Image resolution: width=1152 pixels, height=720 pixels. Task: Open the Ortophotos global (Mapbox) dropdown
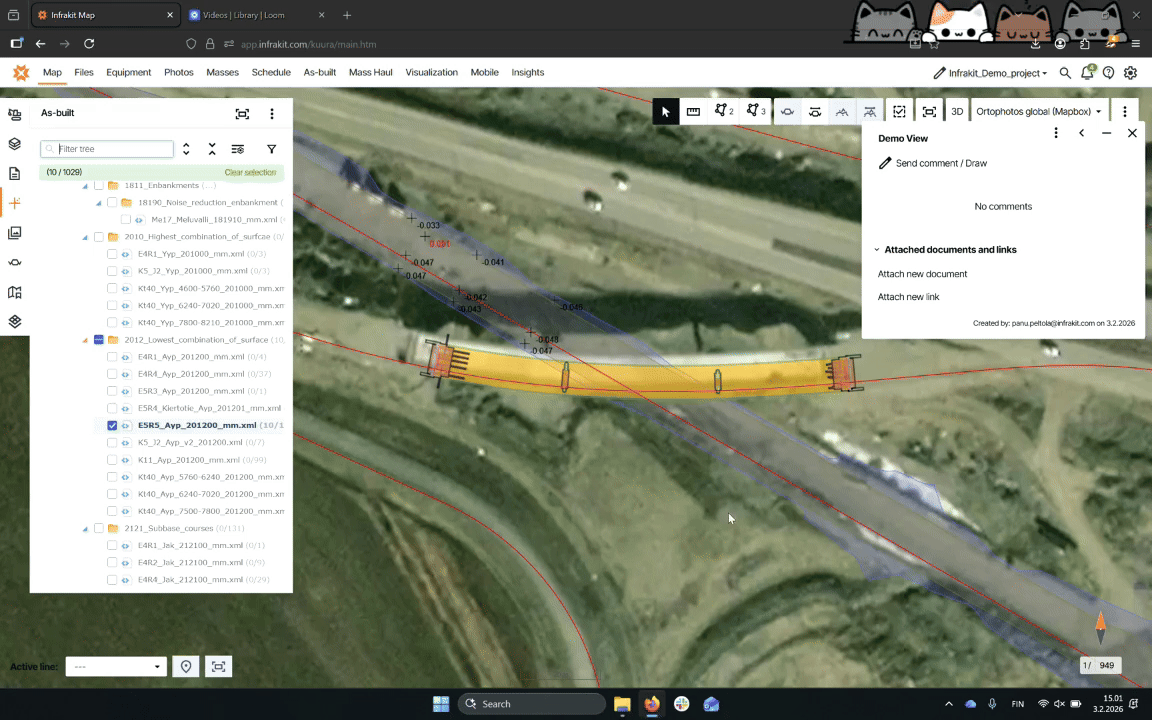tap(1039, 112)
